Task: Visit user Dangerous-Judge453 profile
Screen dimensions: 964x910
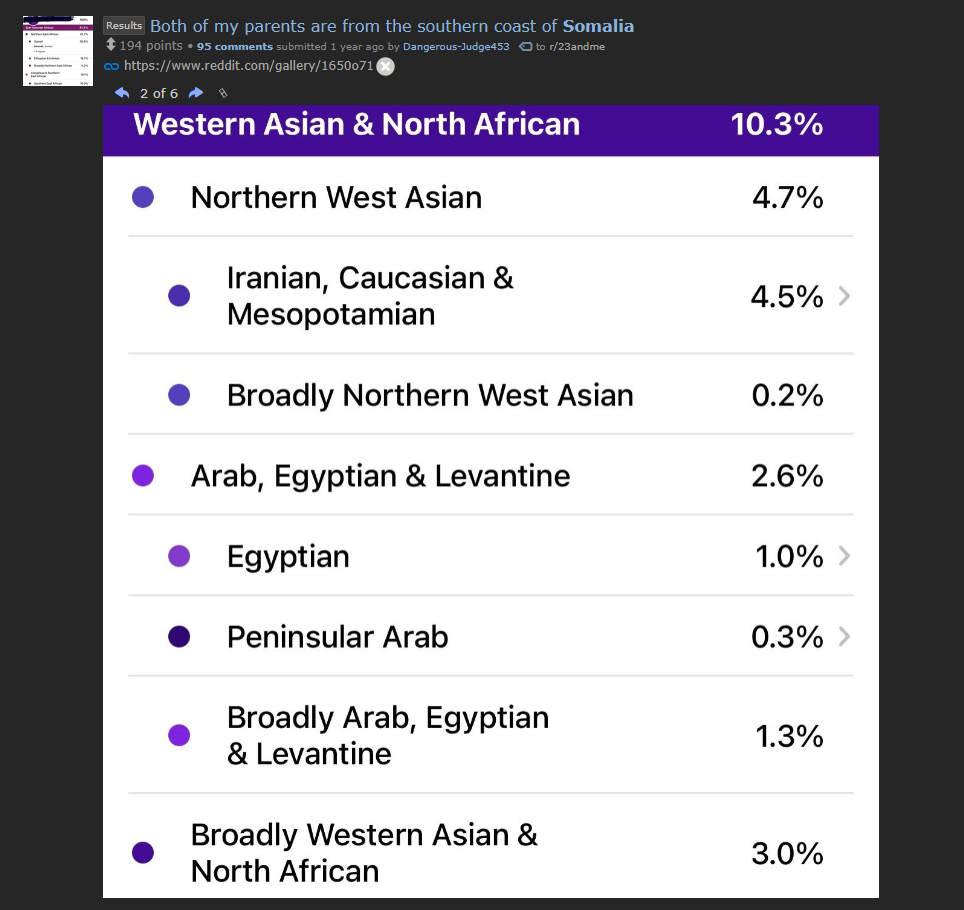Action: (456, 47)
